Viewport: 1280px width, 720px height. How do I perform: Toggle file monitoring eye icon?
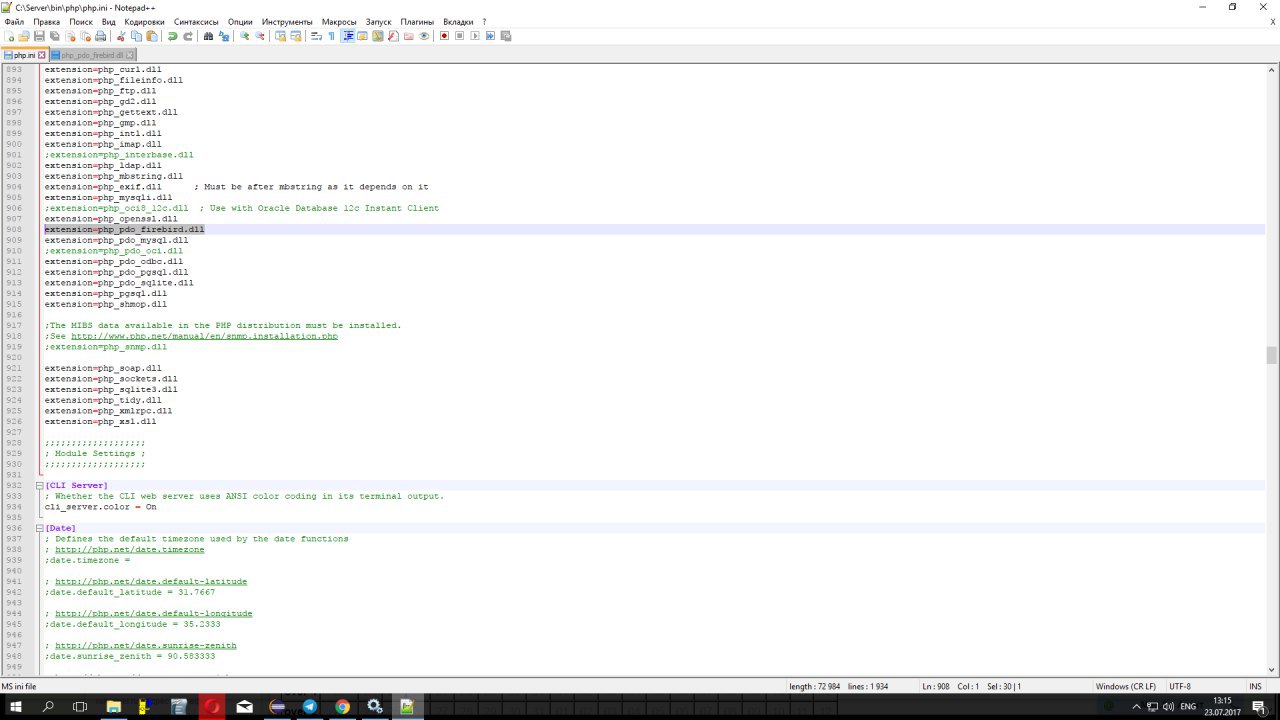tap(424, 36)
